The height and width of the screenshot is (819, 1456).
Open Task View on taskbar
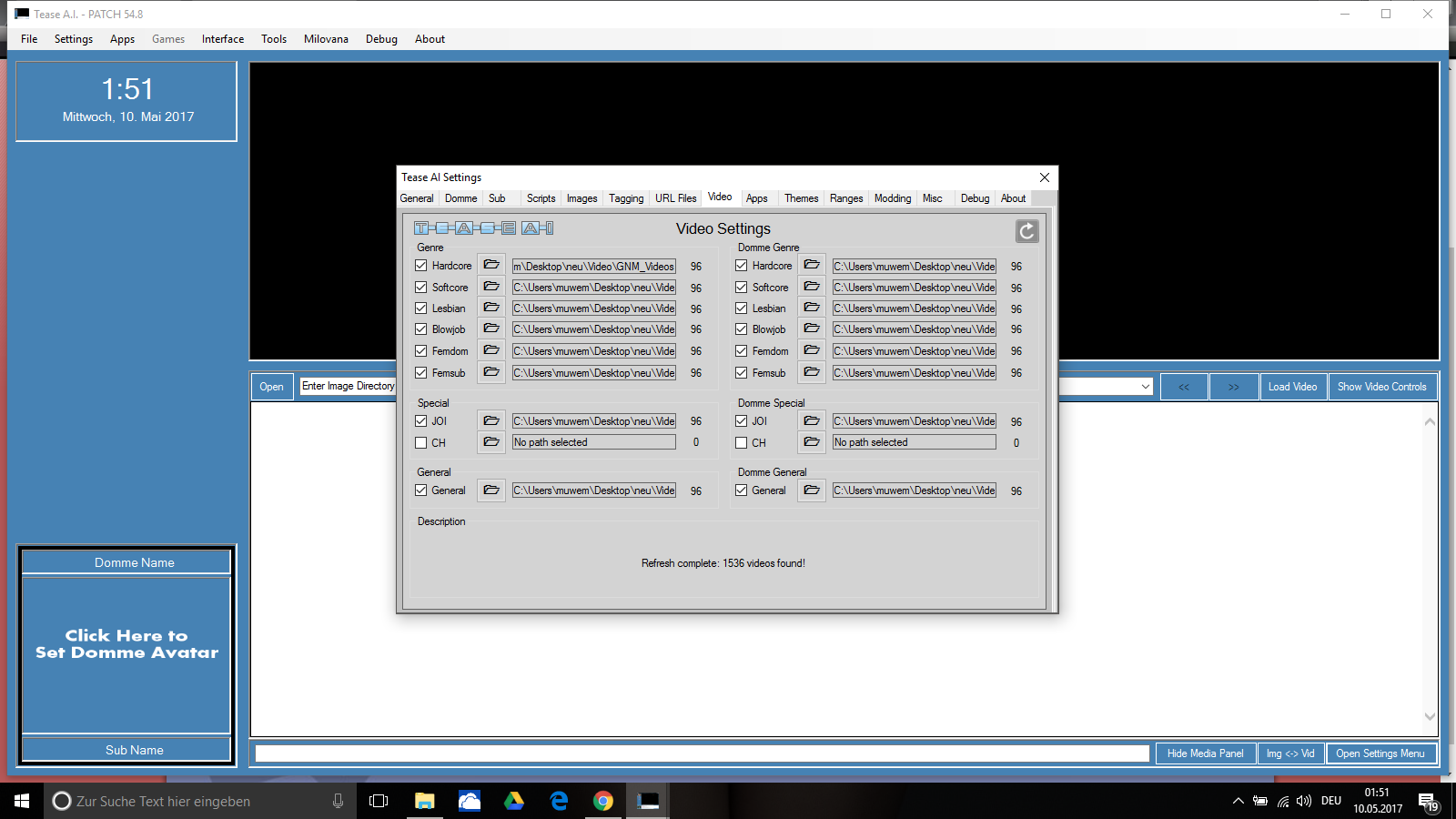tap(379, 801)
